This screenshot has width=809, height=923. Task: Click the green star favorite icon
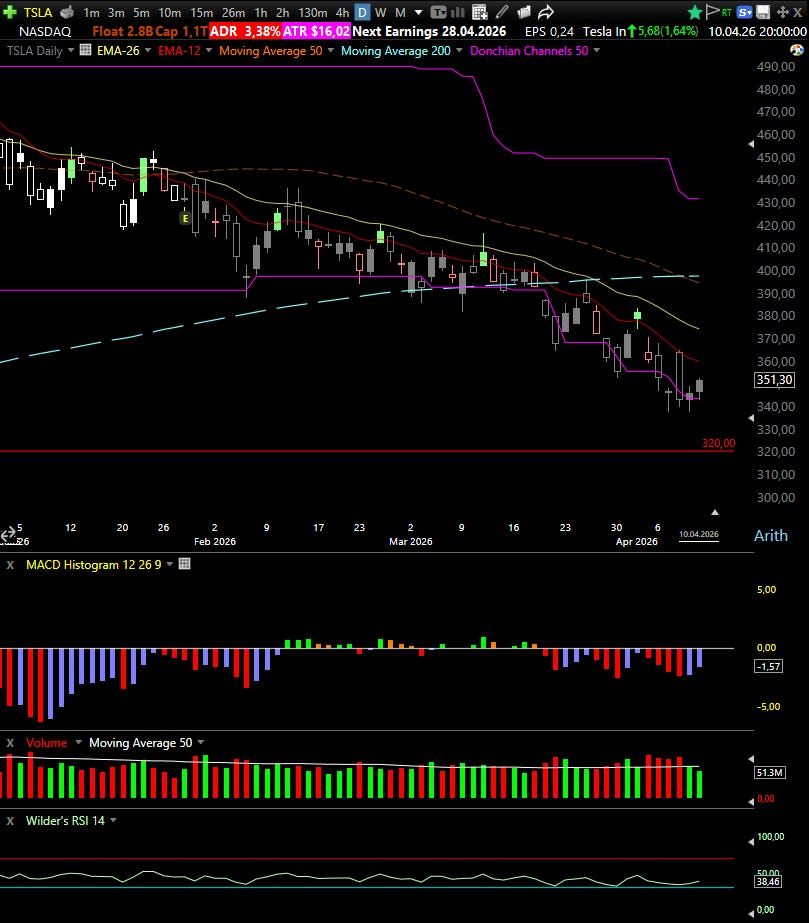(695, 12)
